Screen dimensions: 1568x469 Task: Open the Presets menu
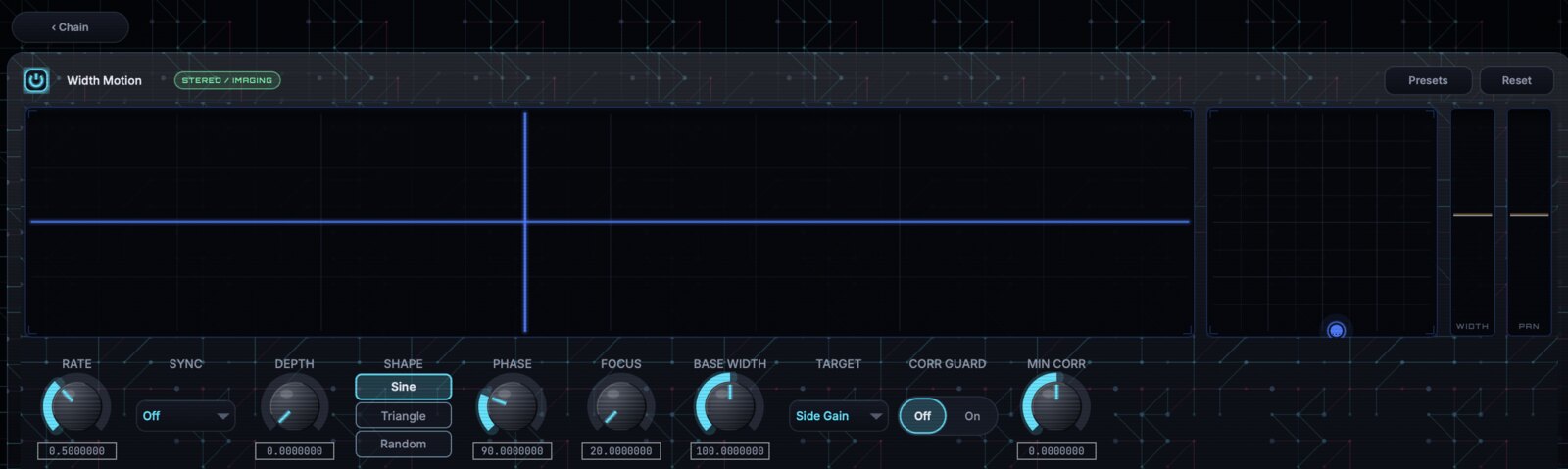click(x=1428, y=80)
